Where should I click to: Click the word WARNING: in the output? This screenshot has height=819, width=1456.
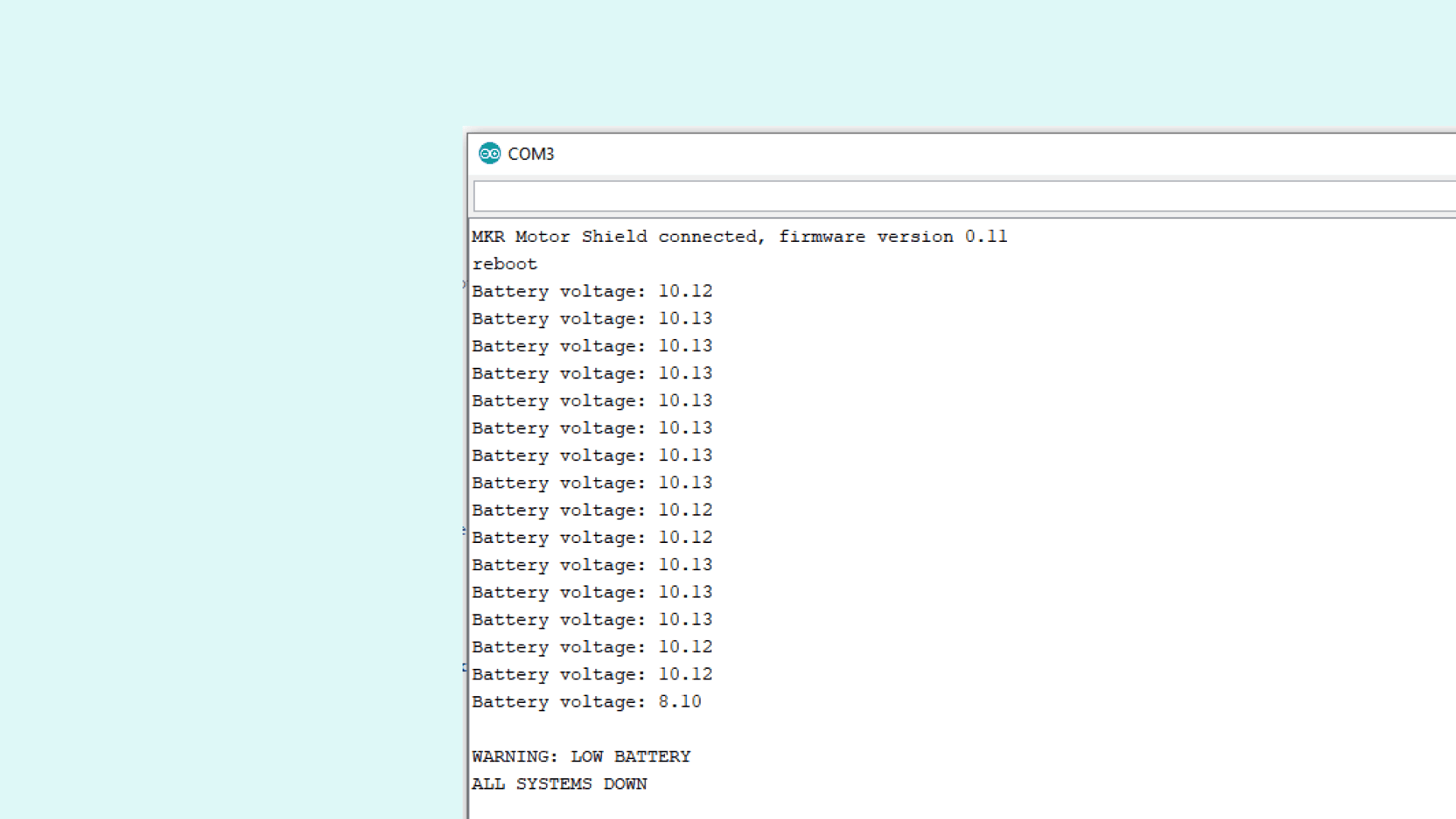click(x=514, y=757)
